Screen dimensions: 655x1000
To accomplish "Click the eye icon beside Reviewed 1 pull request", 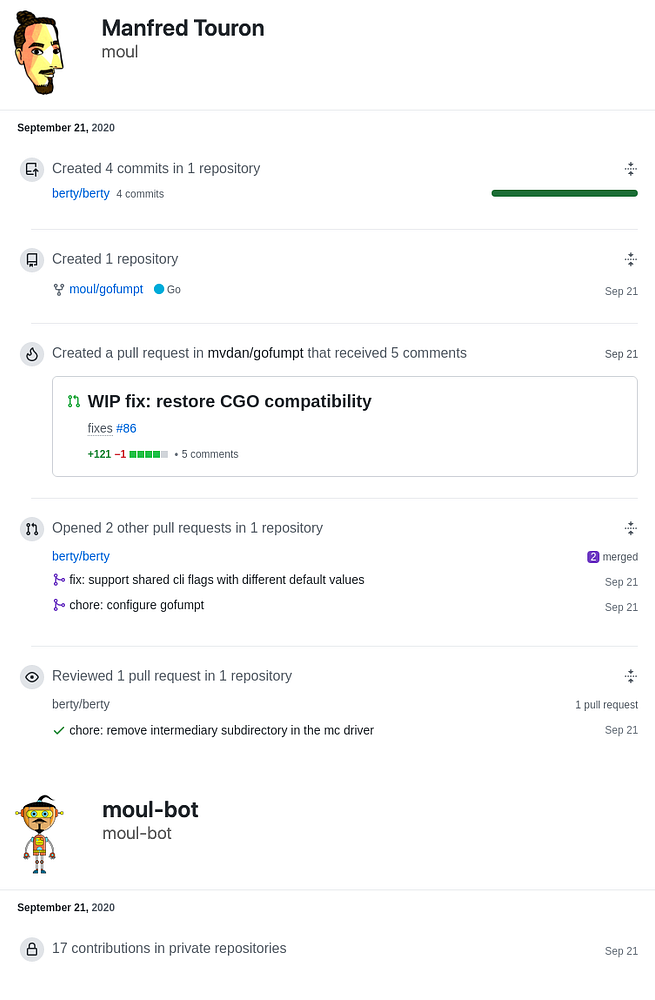I will pyautogui.click(x=32, y=677).
